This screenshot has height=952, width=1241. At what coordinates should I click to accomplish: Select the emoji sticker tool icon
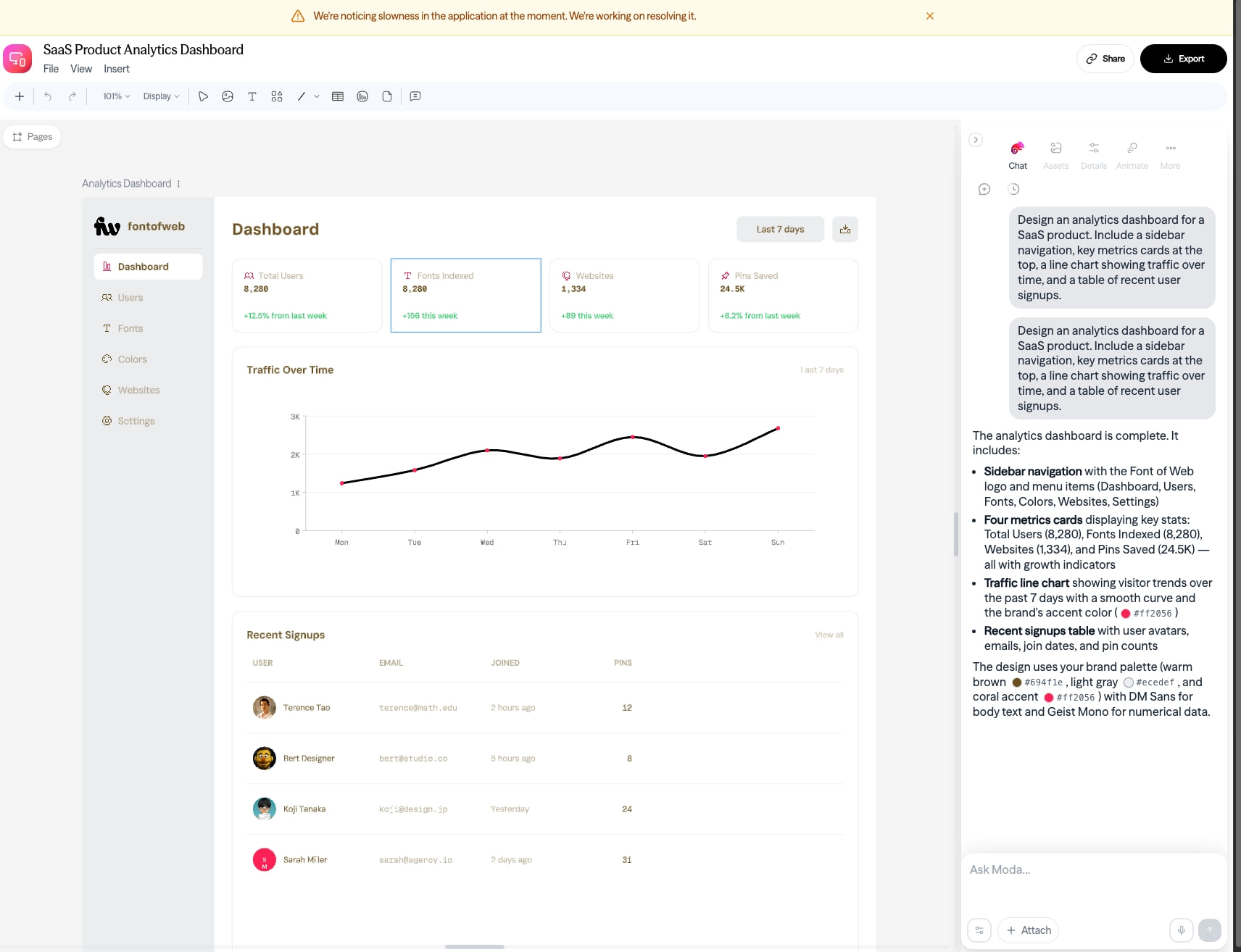(228, 96)
